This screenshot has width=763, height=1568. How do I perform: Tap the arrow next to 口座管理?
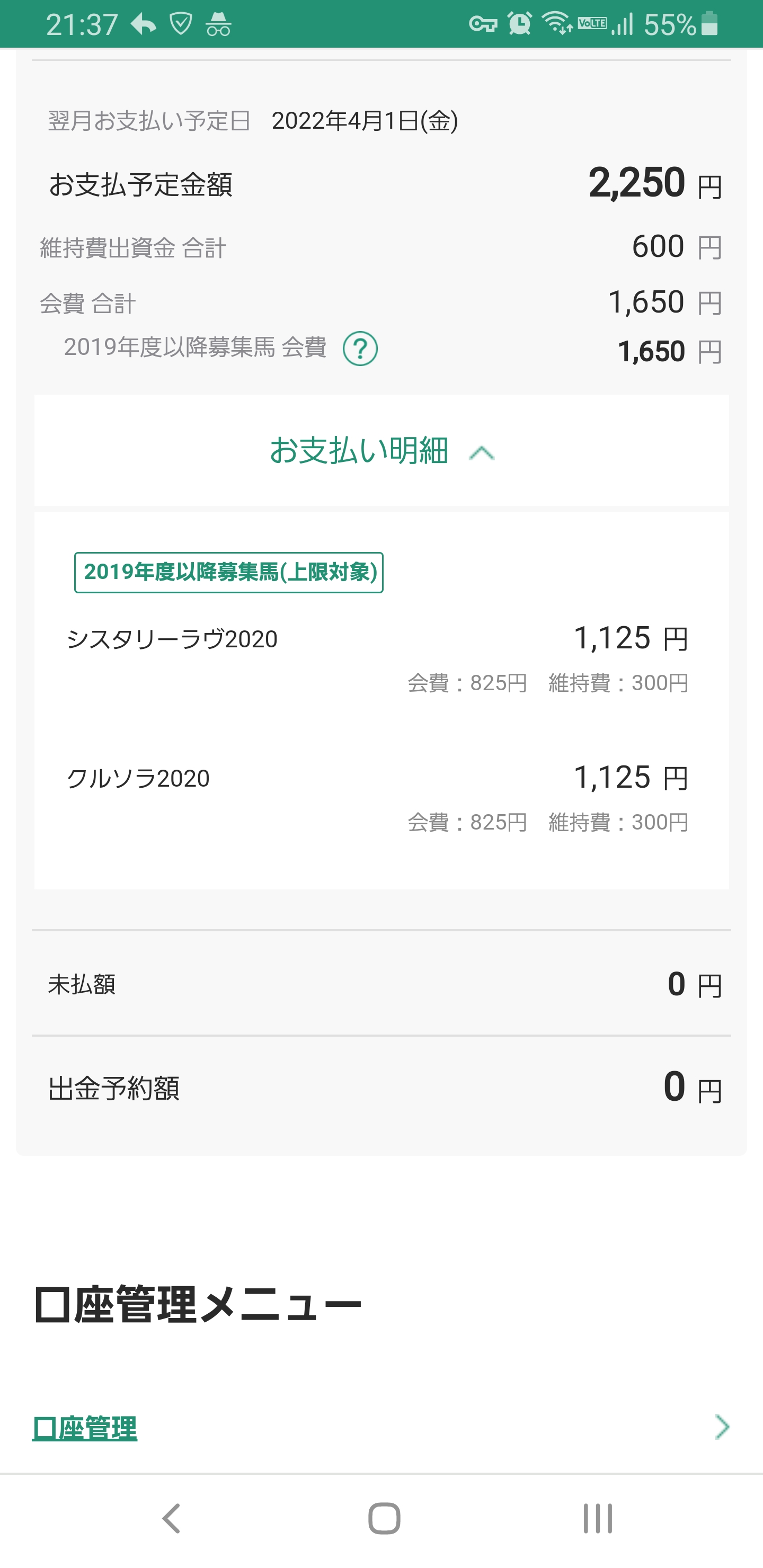click(722, 1427)
